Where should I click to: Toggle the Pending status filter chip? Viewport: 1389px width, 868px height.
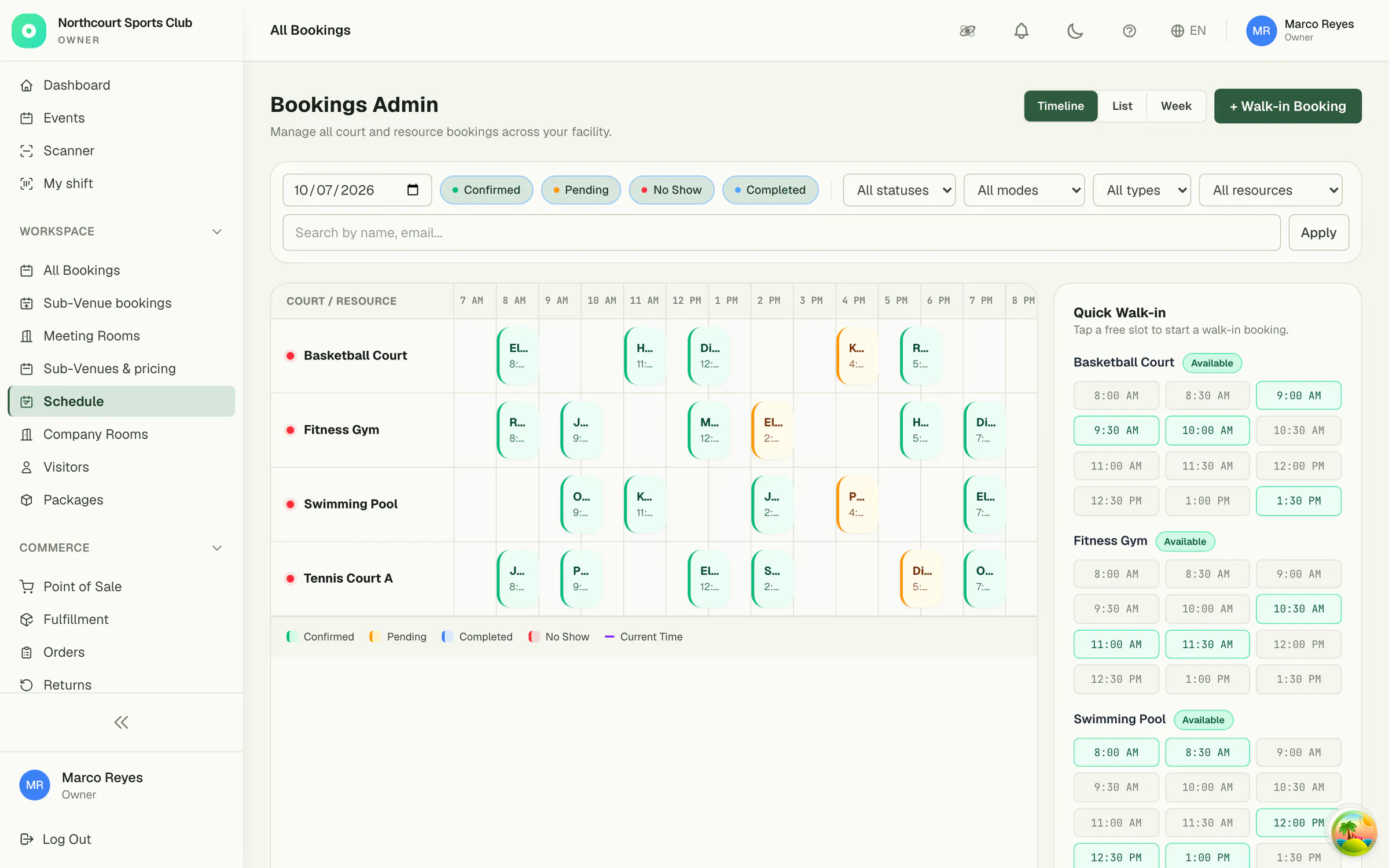pyautogui.click(x=581, y=190)
